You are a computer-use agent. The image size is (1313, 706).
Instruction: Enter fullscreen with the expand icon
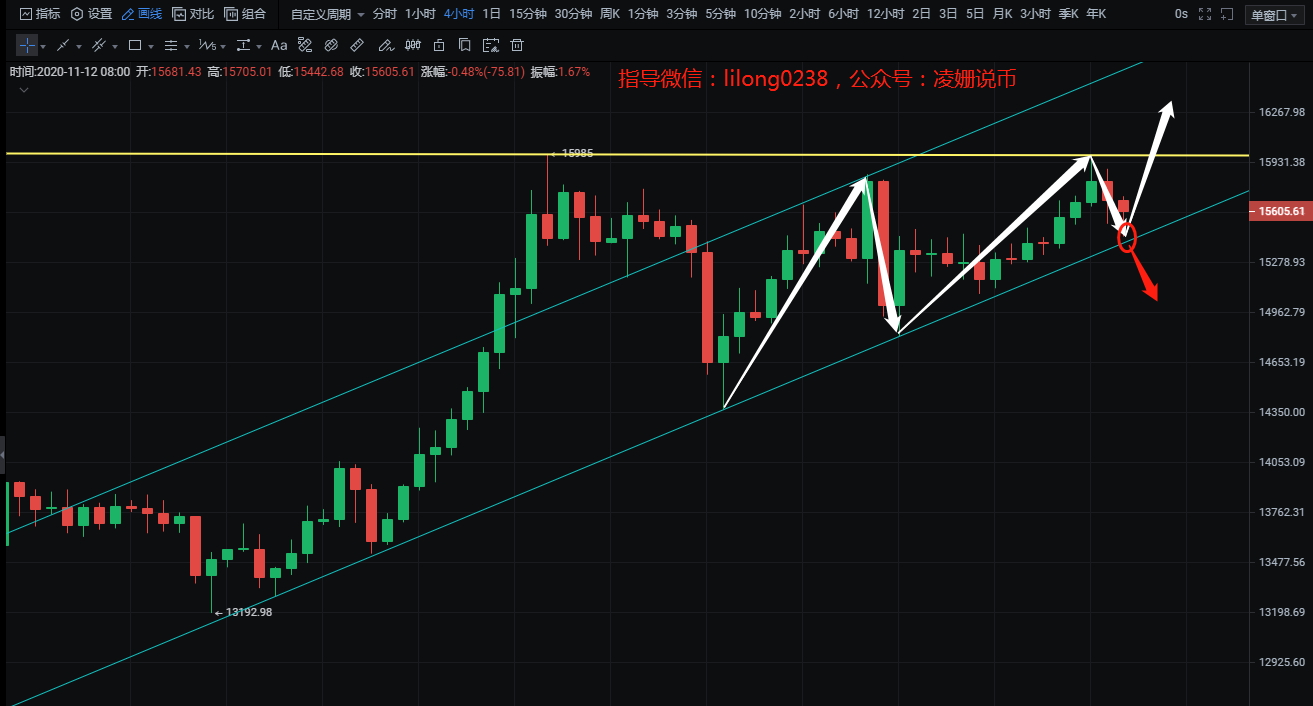point(1204,14)
